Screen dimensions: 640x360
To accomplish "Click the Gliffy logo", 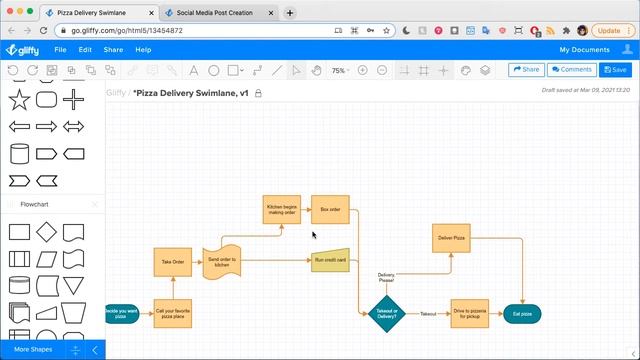I will pos(22,50).
